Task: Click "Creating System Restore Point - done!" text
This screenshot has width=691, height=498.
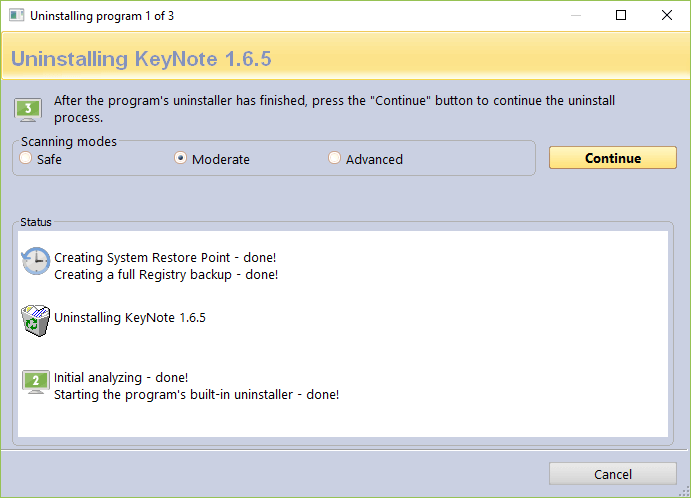Action: point(165,258)
